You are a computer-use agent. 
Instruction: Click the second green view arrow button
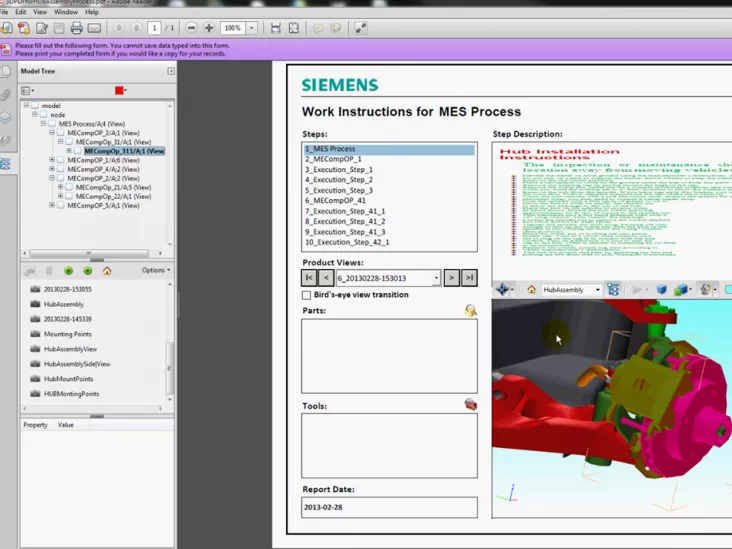[x=87, y=270]
